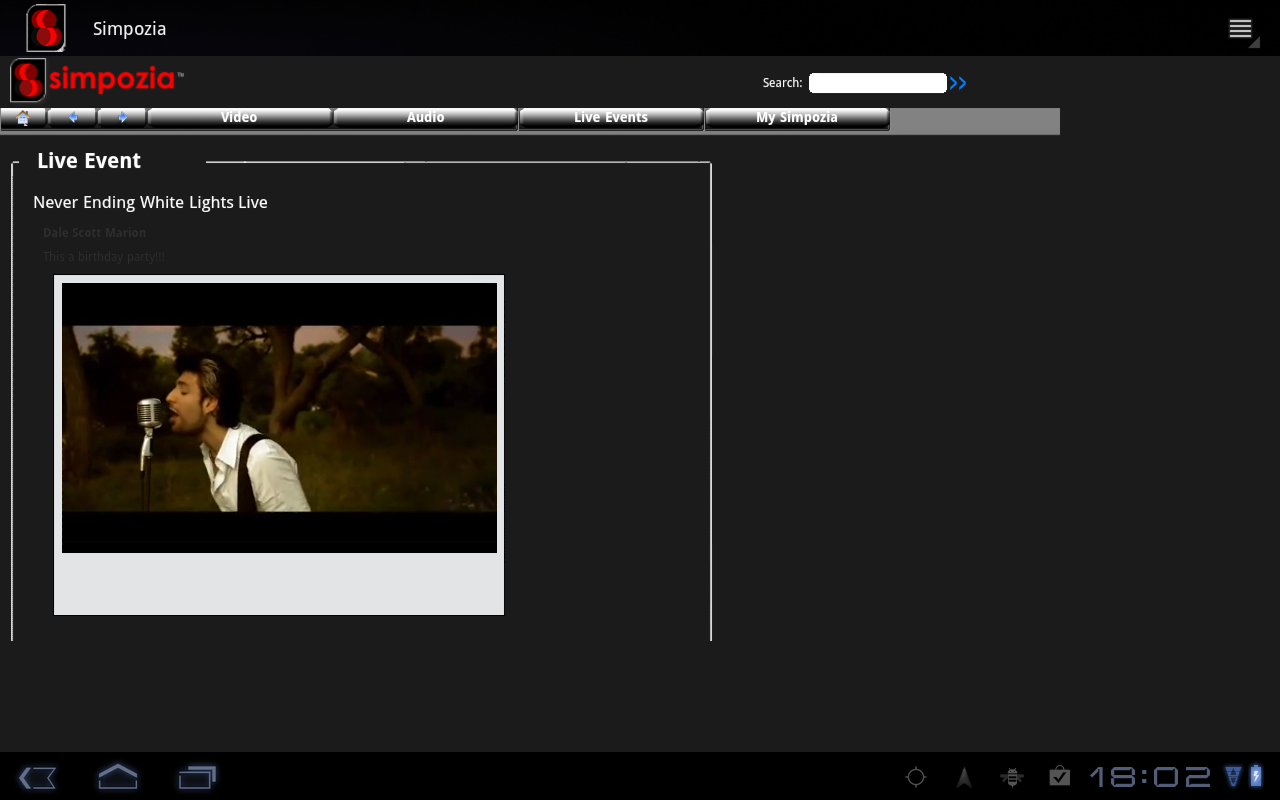Select the Never Ending White Lights Live title
Screen dimensions: 1280x800
point(150,203)
